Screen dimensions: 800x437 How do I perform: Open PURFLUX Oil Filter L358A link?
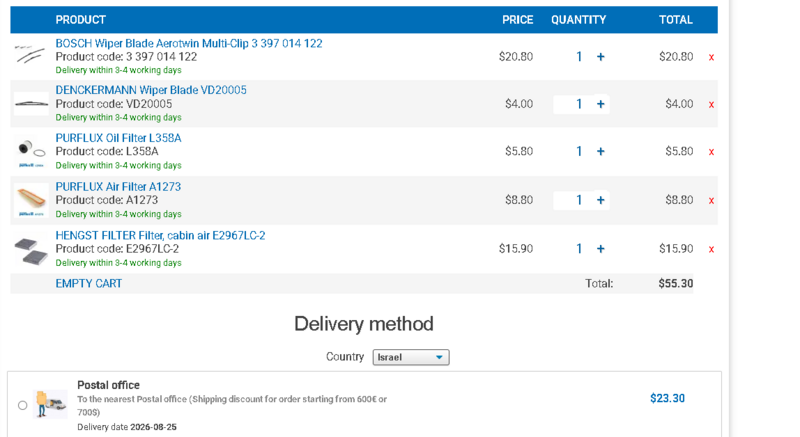coord(118,138)
